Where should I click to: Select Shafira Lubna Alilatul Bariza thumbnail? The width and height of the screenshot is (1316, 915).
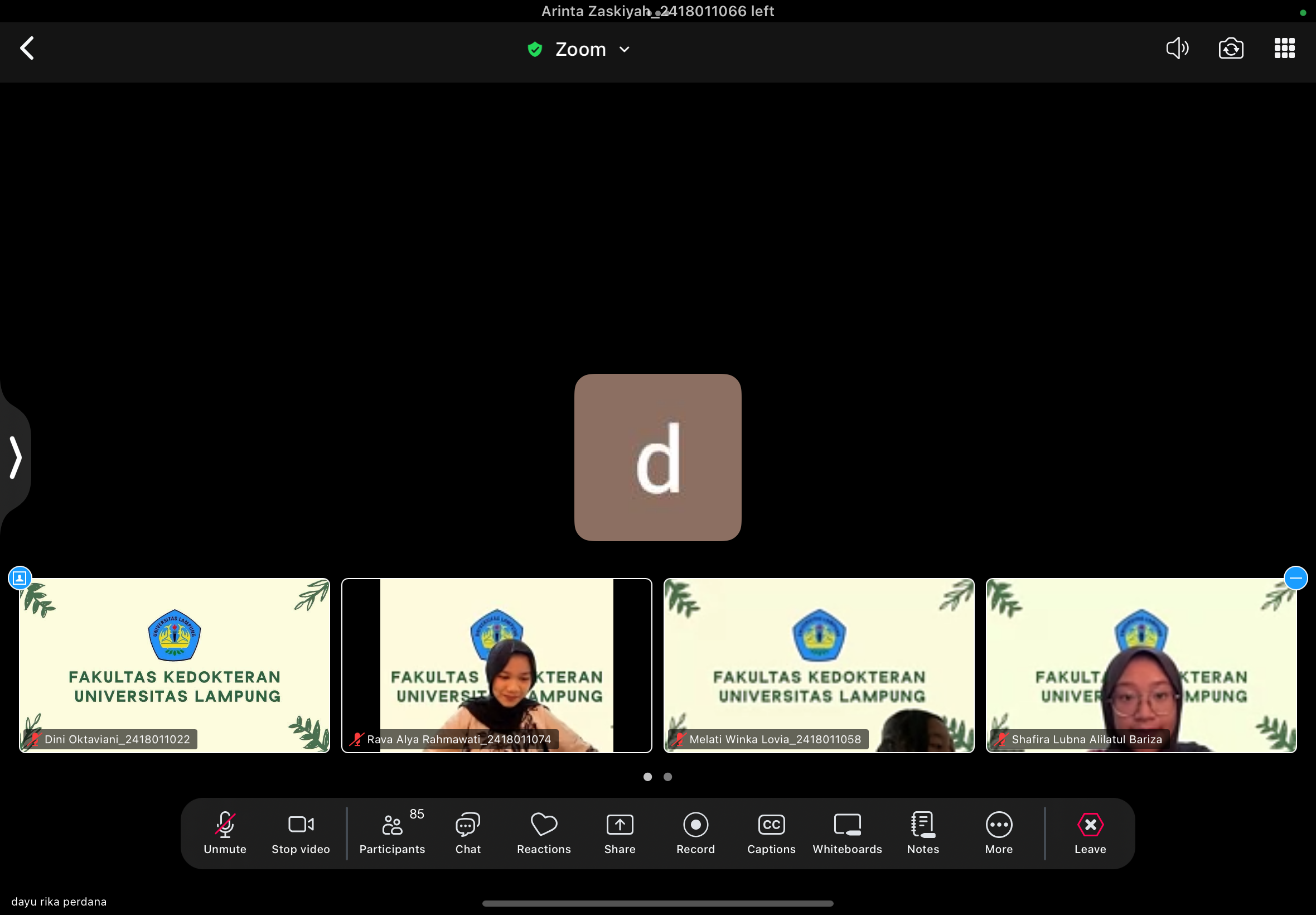click(1141, 665)
